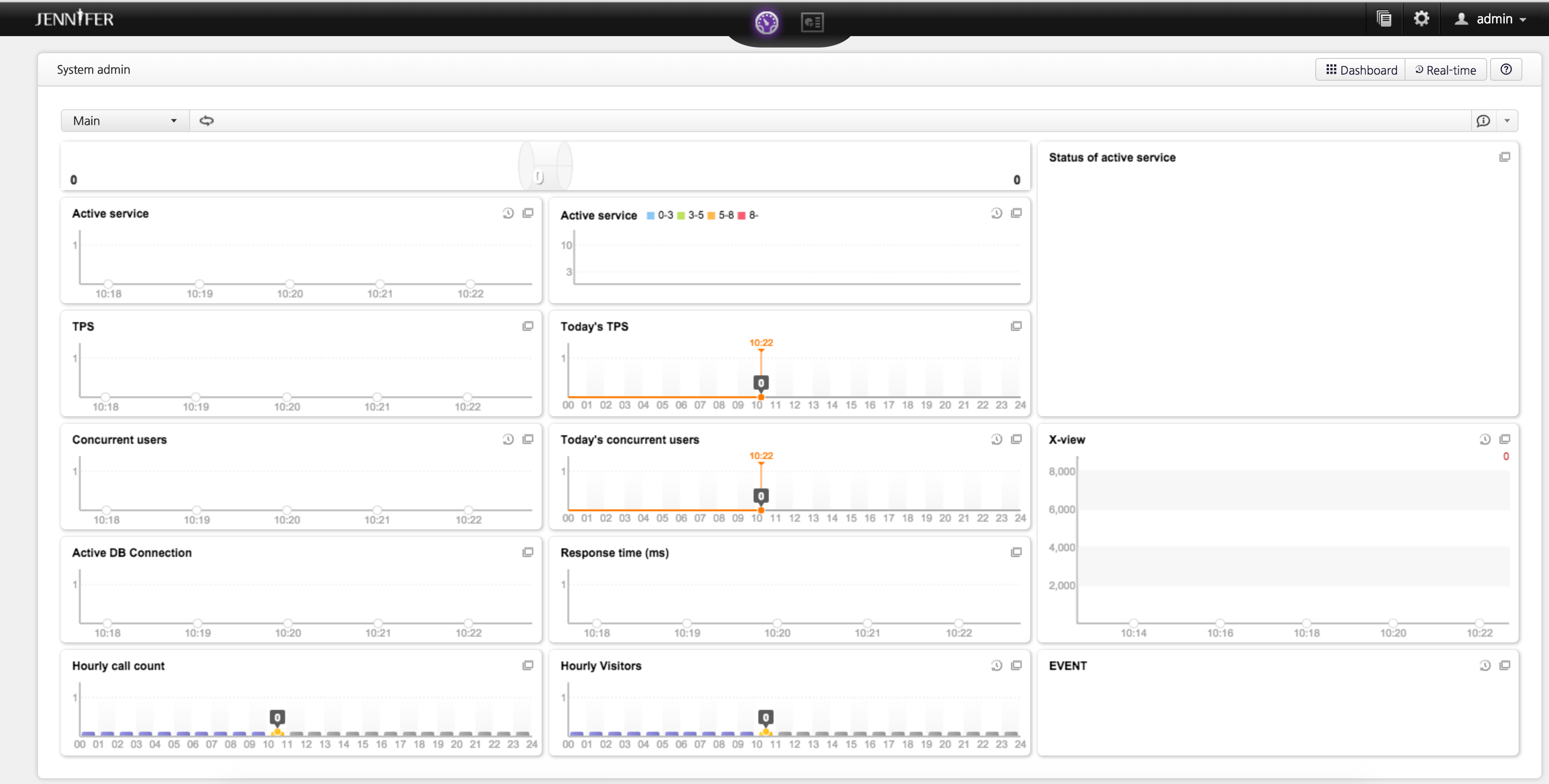Open history for Active service range chart

996,213
